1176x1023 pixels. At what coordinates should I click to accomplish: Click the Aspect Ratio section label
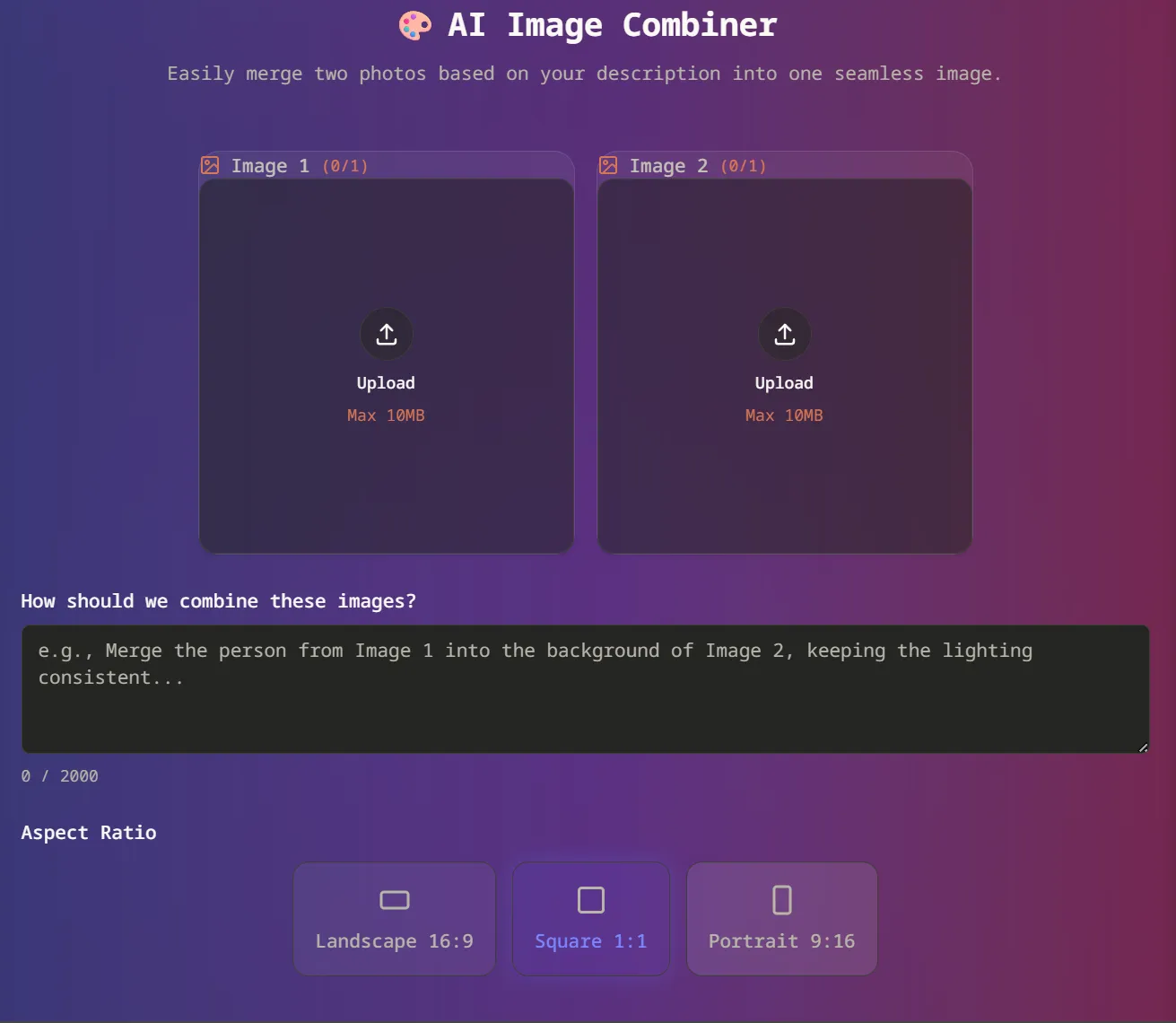point(89,832)
